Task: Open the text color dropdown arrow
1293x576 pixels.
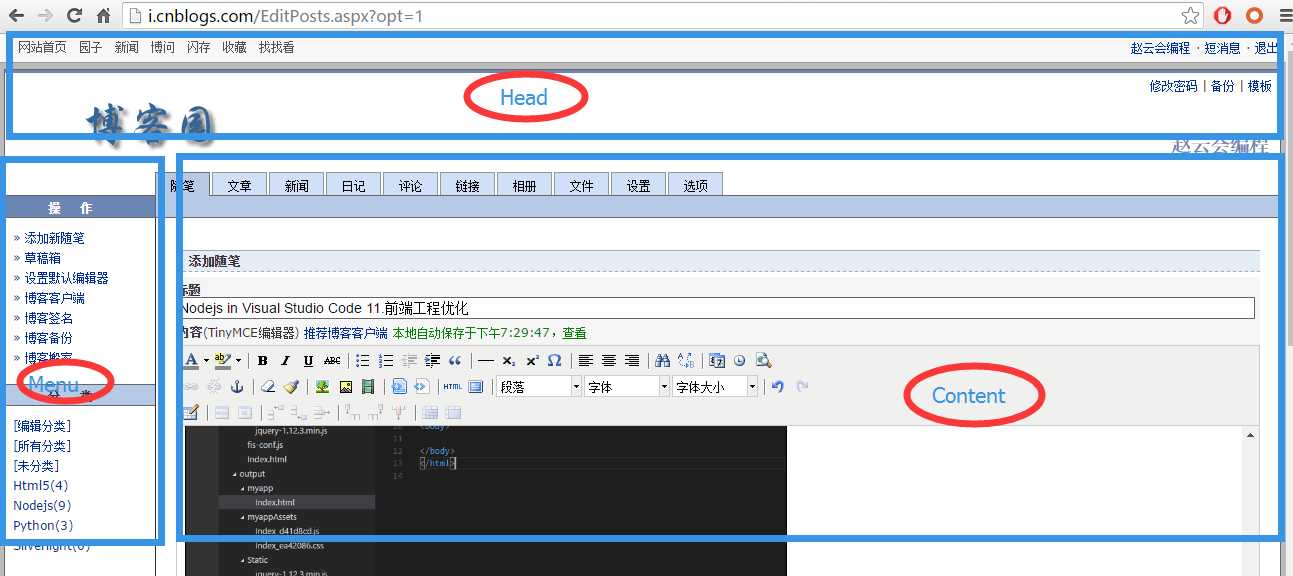Action: (206, 360)
